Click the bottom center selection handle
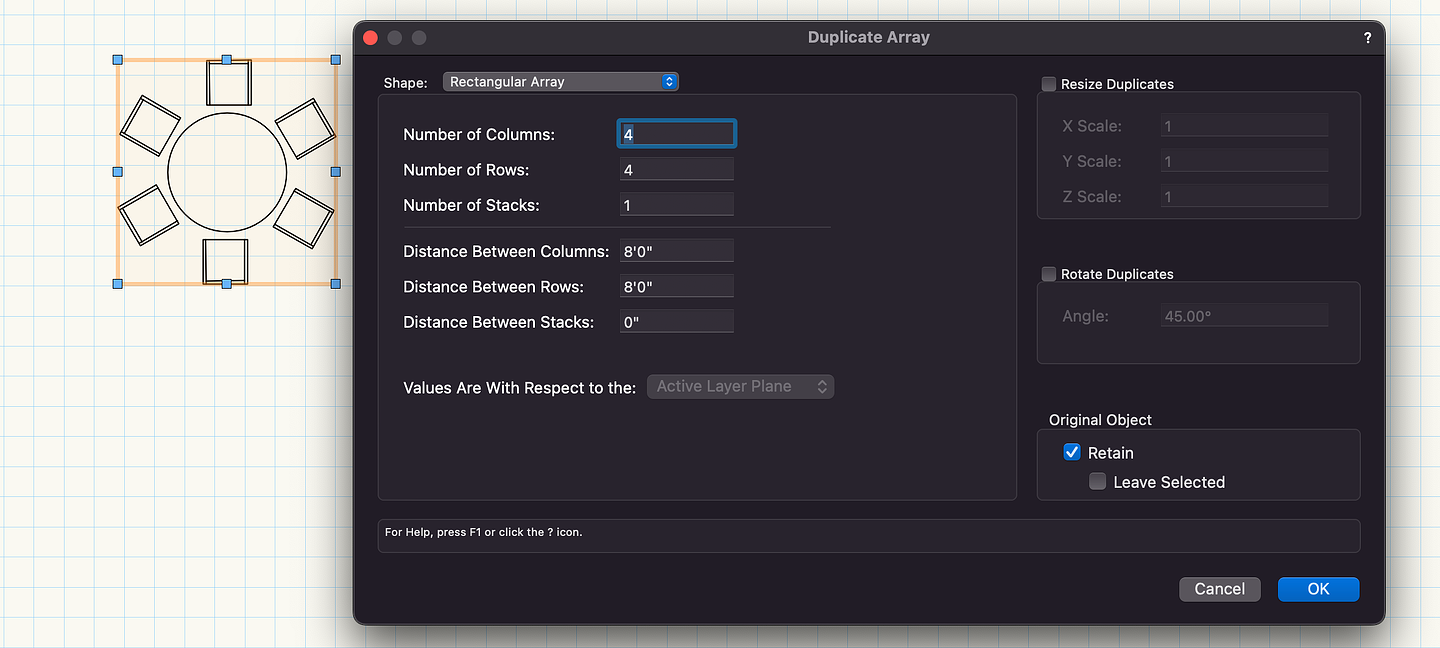This screenshot has width=1440, height=648. [226, 284]
